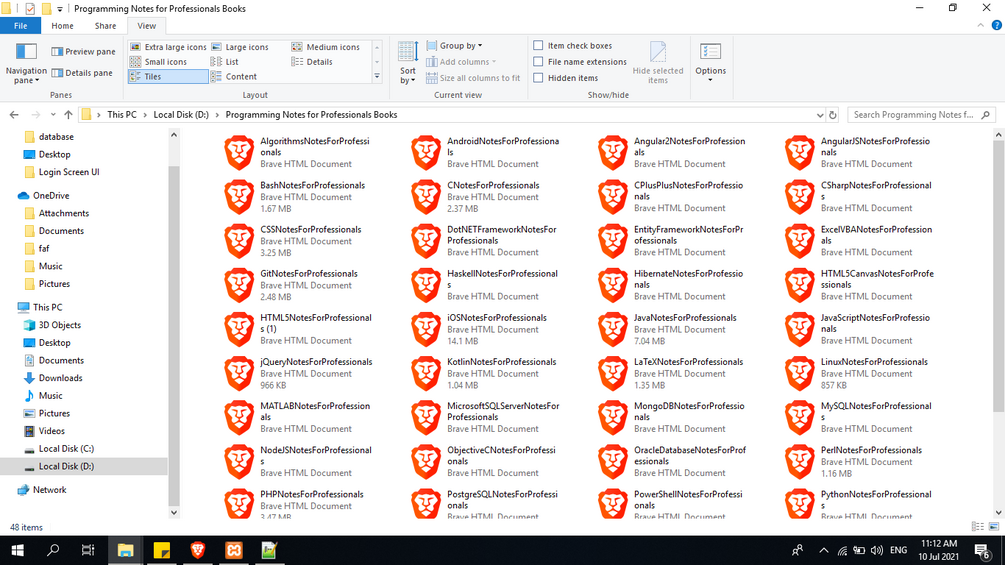Open the File tab
Screen dimensions: 1005x565
coord(21,26)
